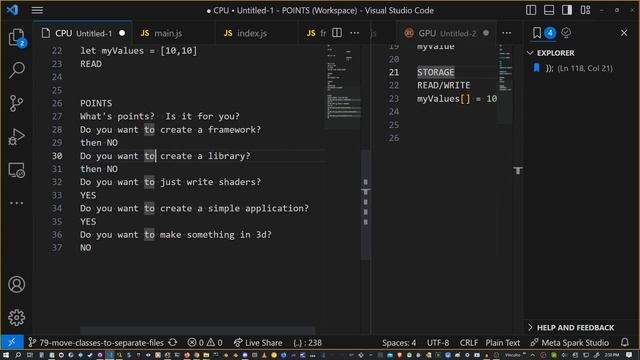Change end of line sequence CRLF

pyautogui.click(x=469, y=342)
